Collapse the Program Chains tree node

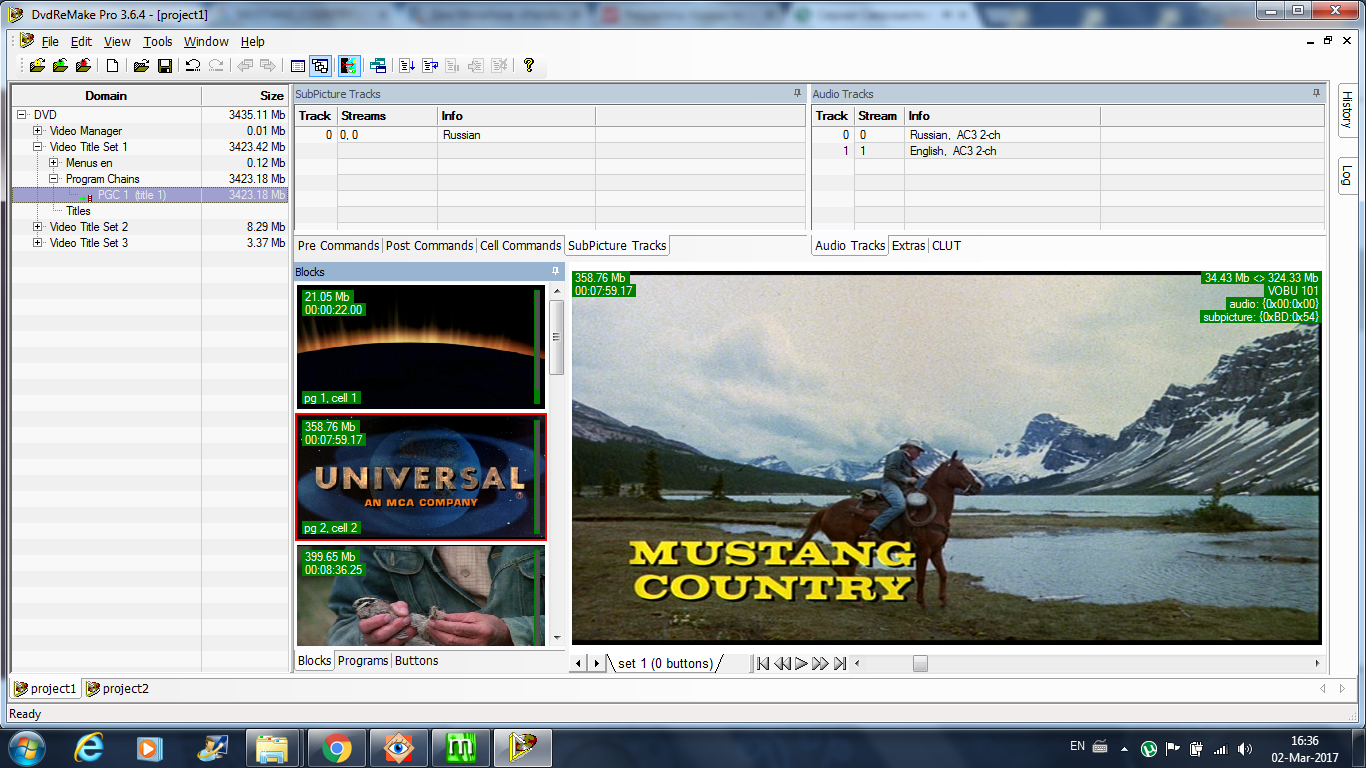[54, 179]
